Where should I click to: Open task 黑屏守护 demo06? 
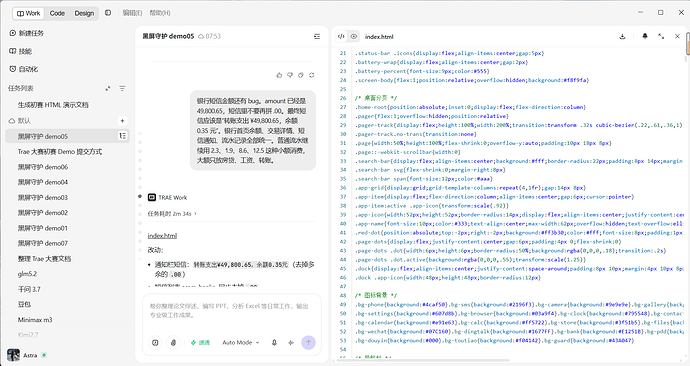point(43,167)
